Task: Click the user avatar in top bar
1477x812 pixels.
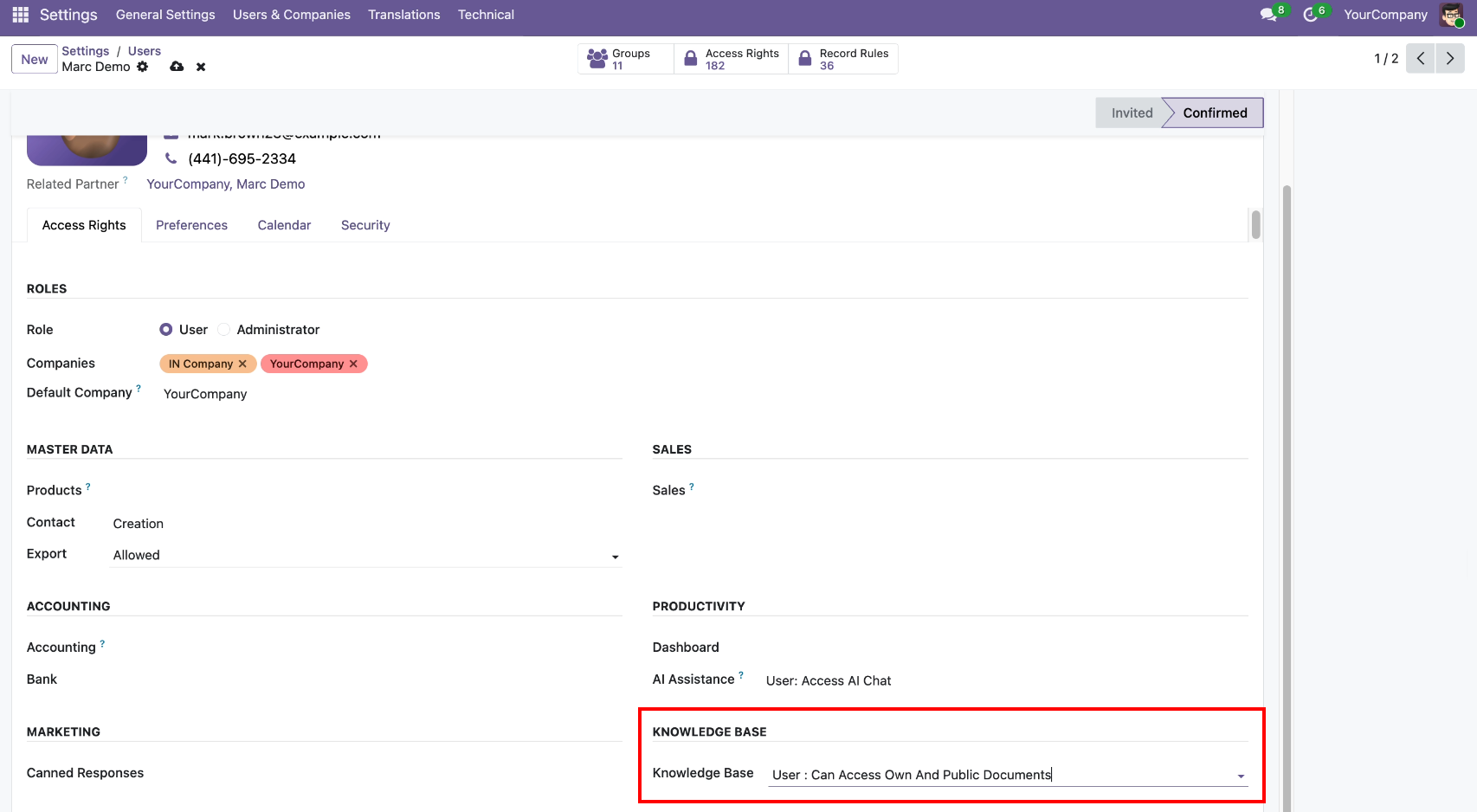Action: pyautogui.click(x=1452, y=15)
